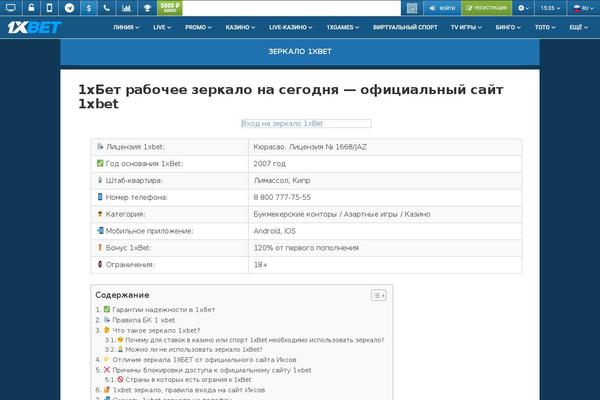Click the 1XBET logo

pos(34,27)
